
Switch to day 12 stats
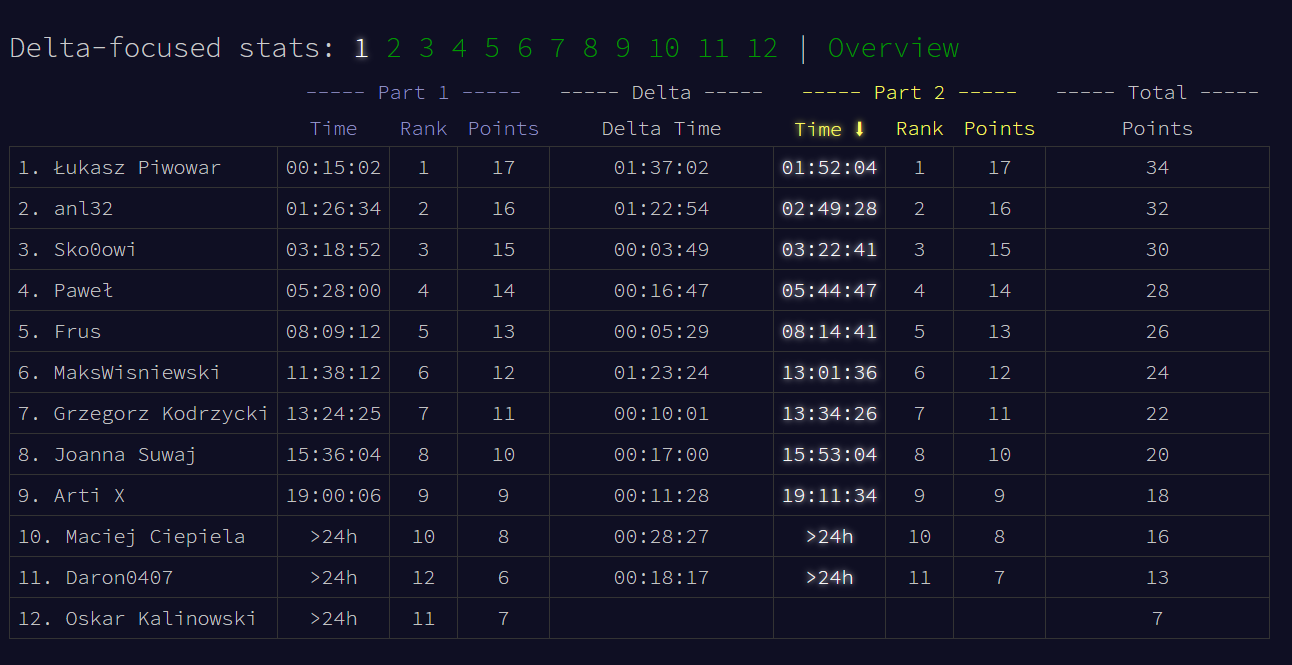pos(762,48)
